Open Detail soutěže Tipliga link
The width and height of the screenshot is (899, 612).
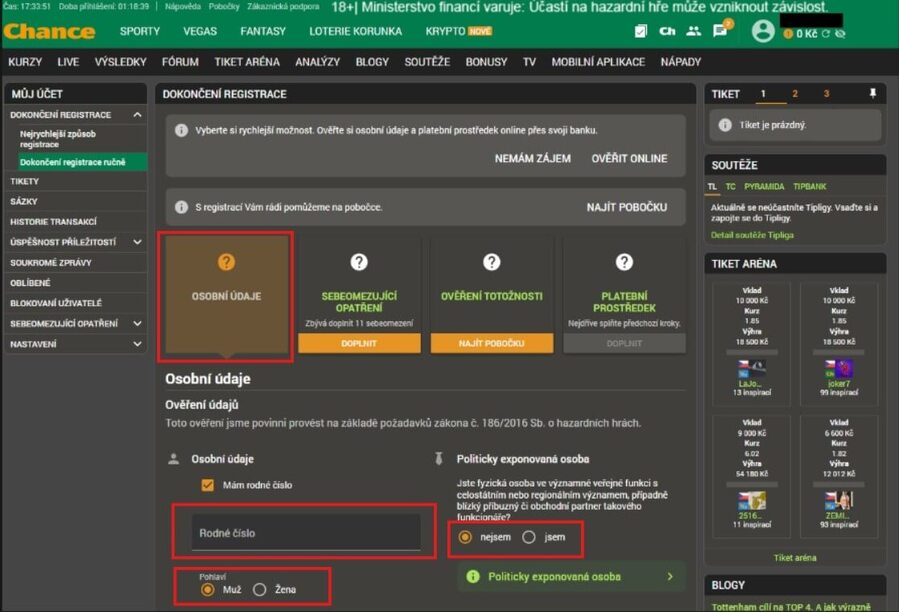tap(752, 235)
